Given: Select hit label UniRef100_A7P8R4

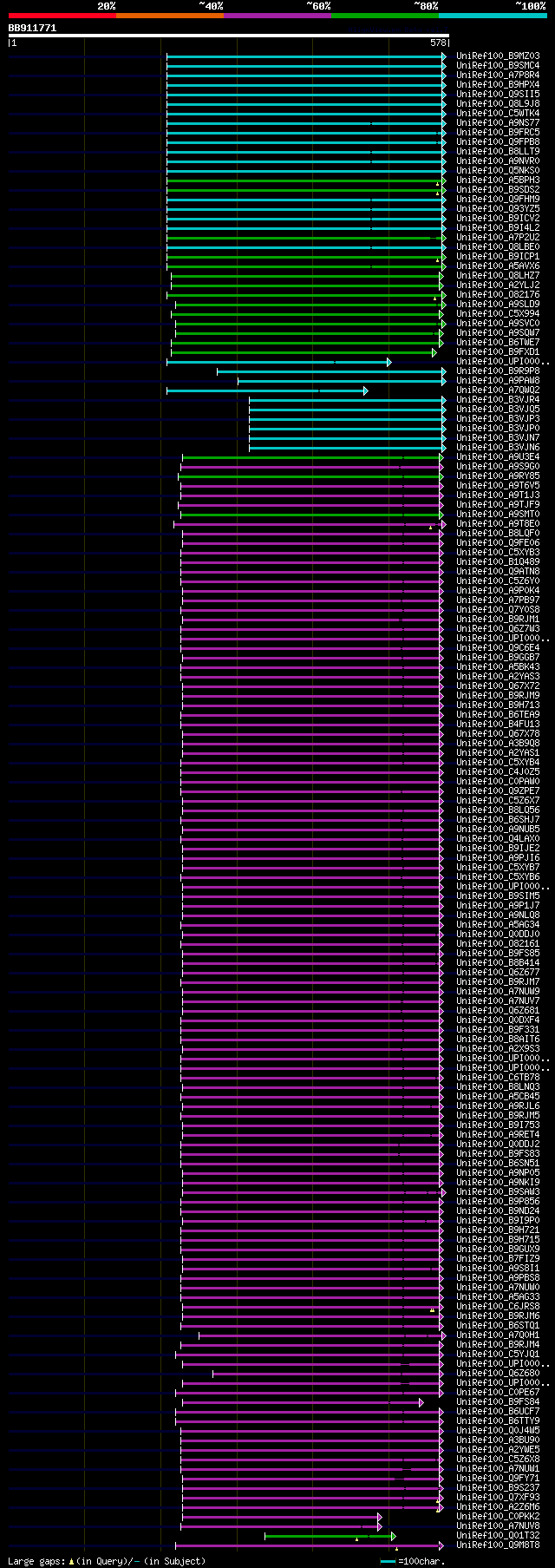Looking at the screenshot, I should point(498,75).
